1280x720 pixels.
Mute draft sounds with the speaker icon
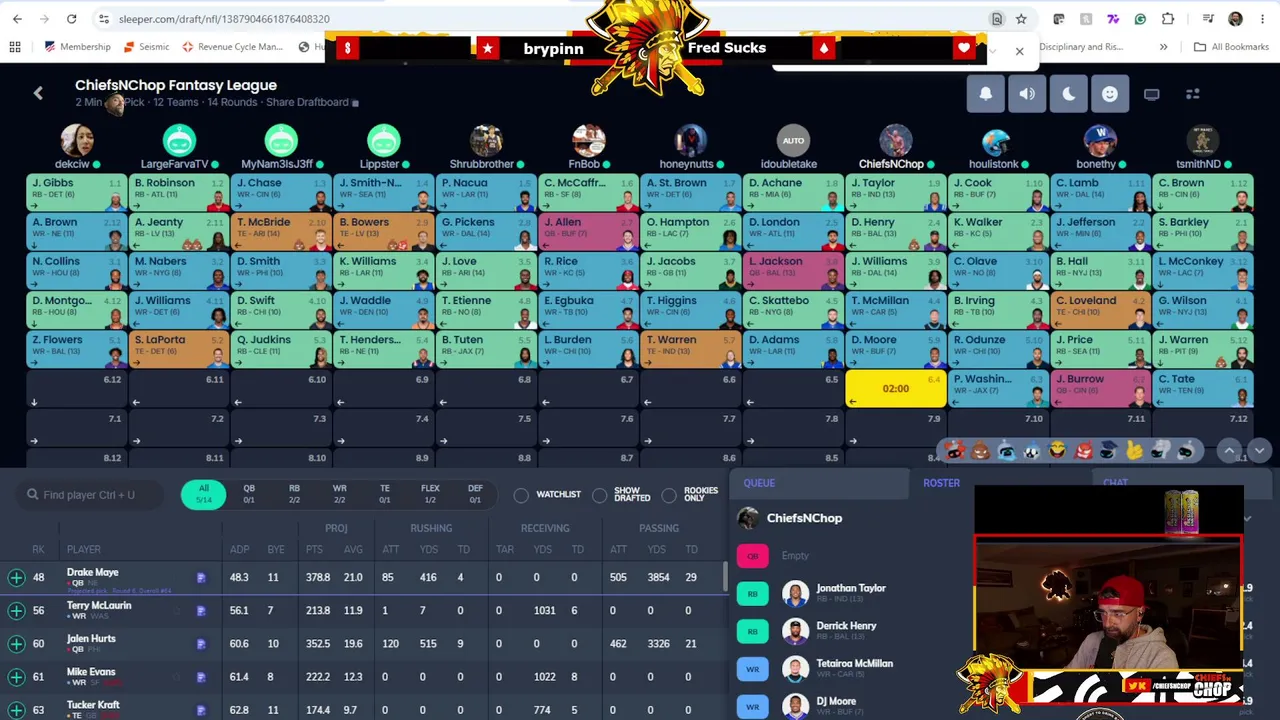[x=1027, y=94]
